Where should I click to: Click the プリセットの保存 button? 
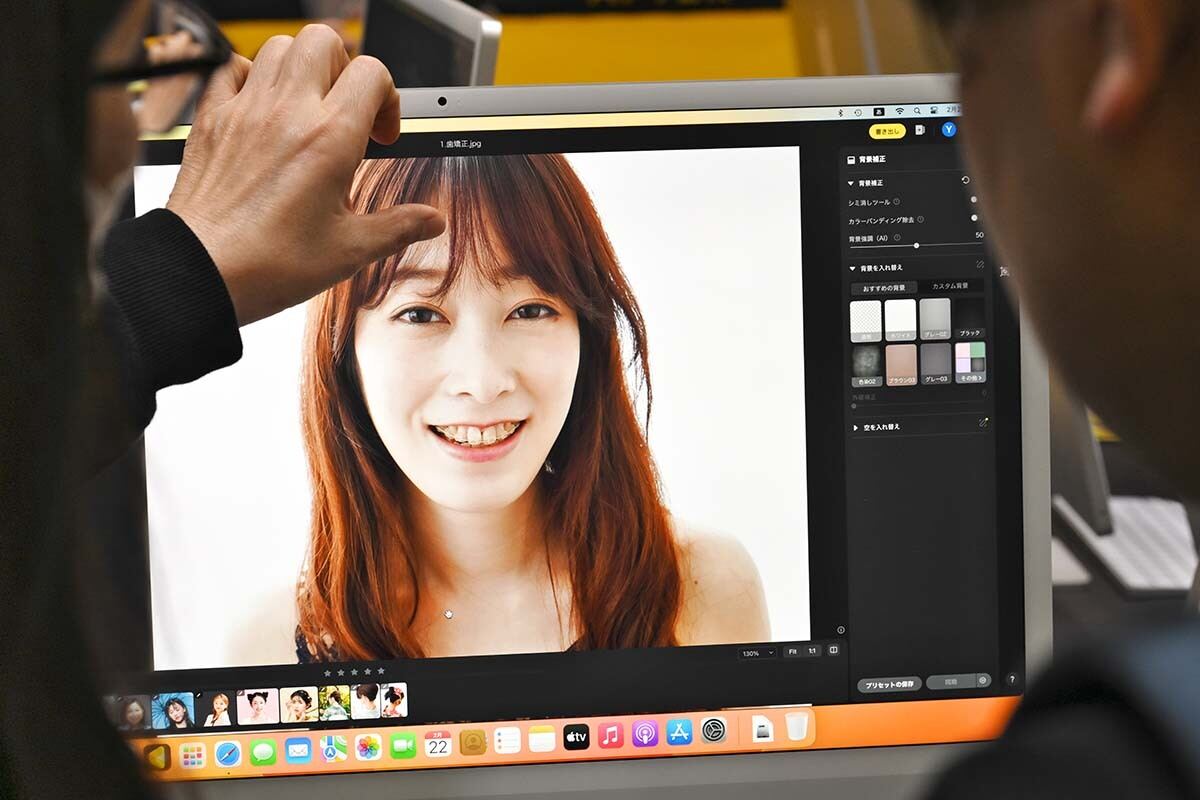pyautogui.click(x=889, y=685)
